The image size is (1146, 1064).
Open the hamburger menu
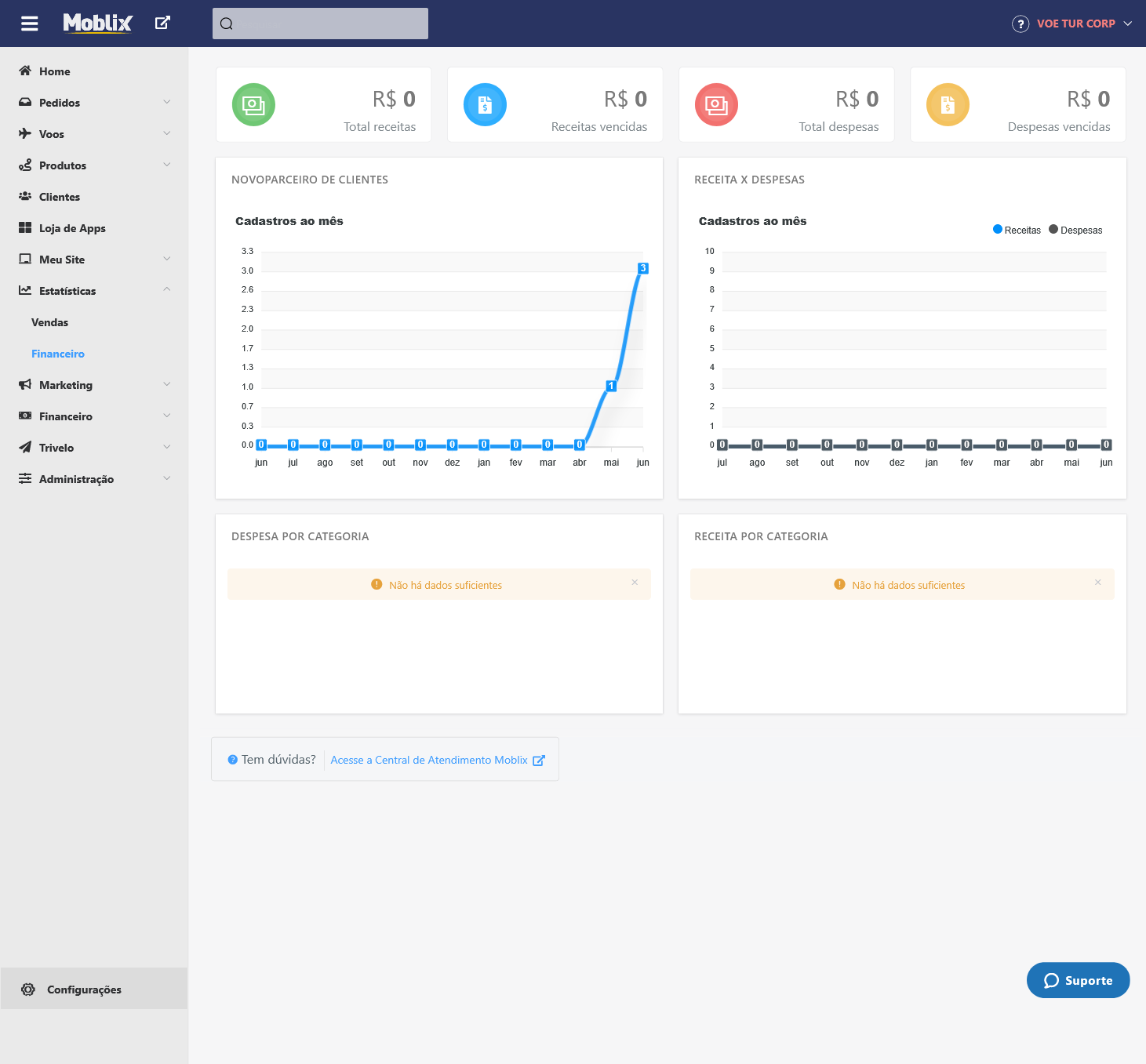[x=29, y=23]
